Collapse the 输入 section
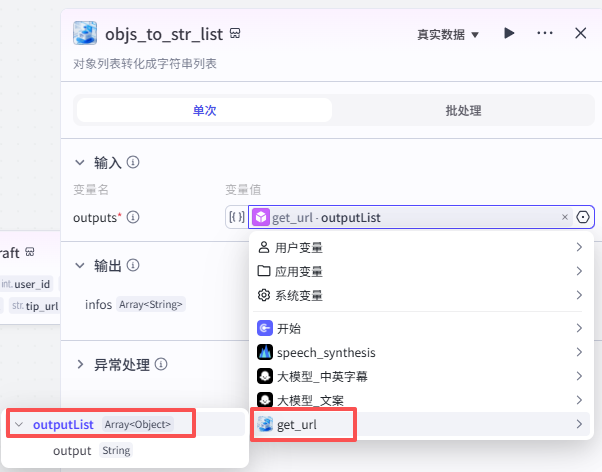This screenshot has width=602, height=472. pos(81,162)
